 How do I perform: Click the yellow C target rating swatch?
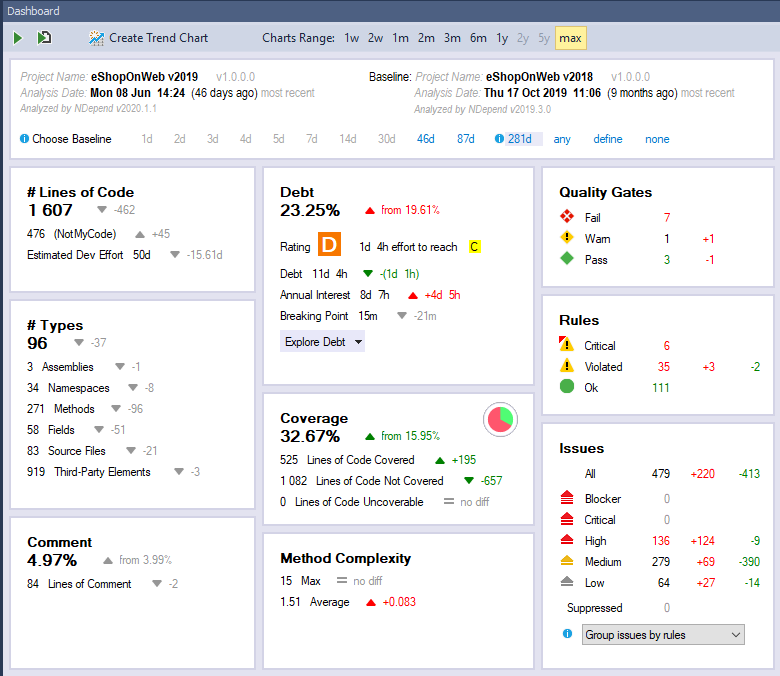tap(475, 246)
